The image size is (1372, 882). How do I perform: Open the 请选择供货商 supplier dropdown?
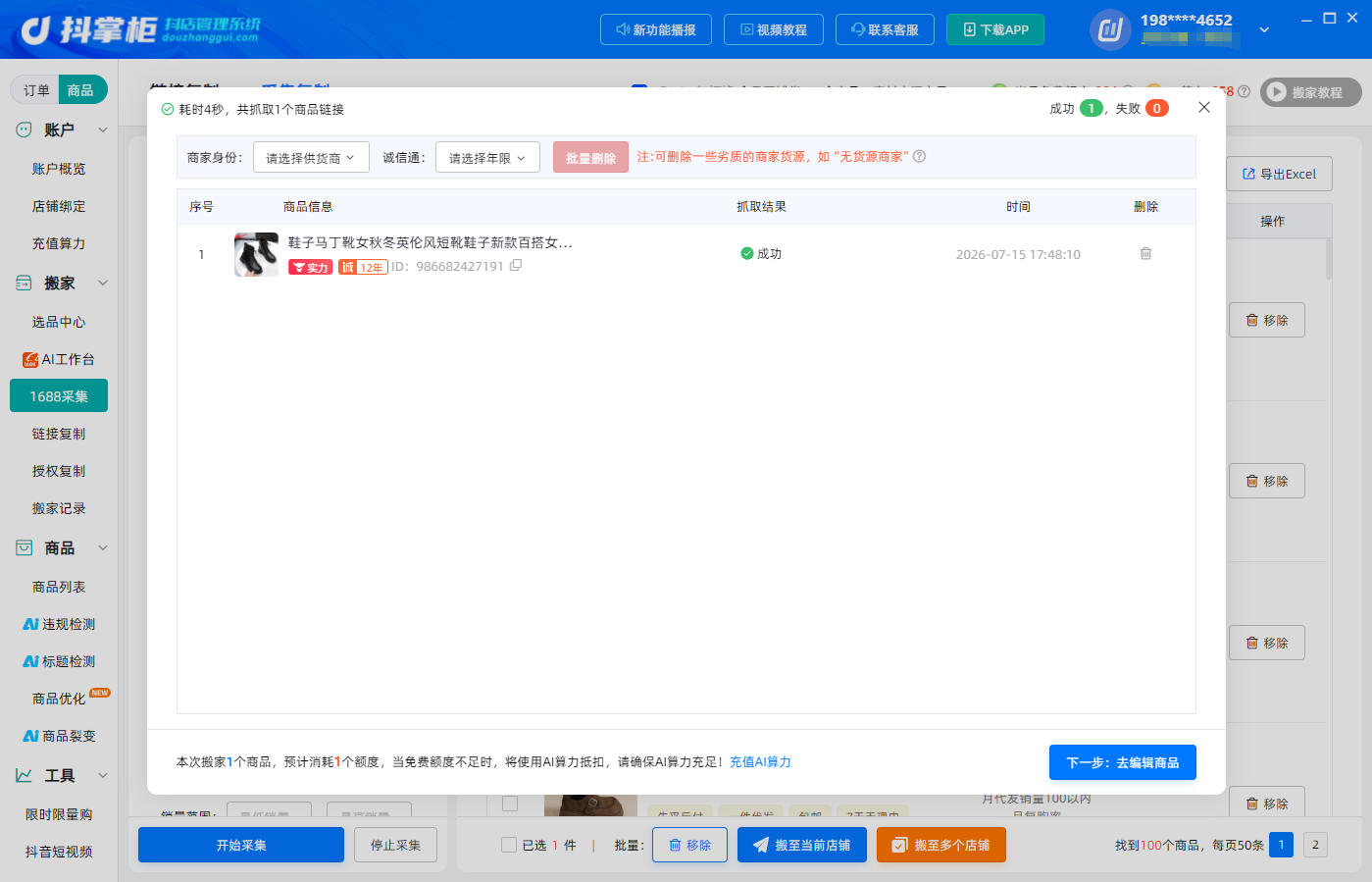pos(311,157)
